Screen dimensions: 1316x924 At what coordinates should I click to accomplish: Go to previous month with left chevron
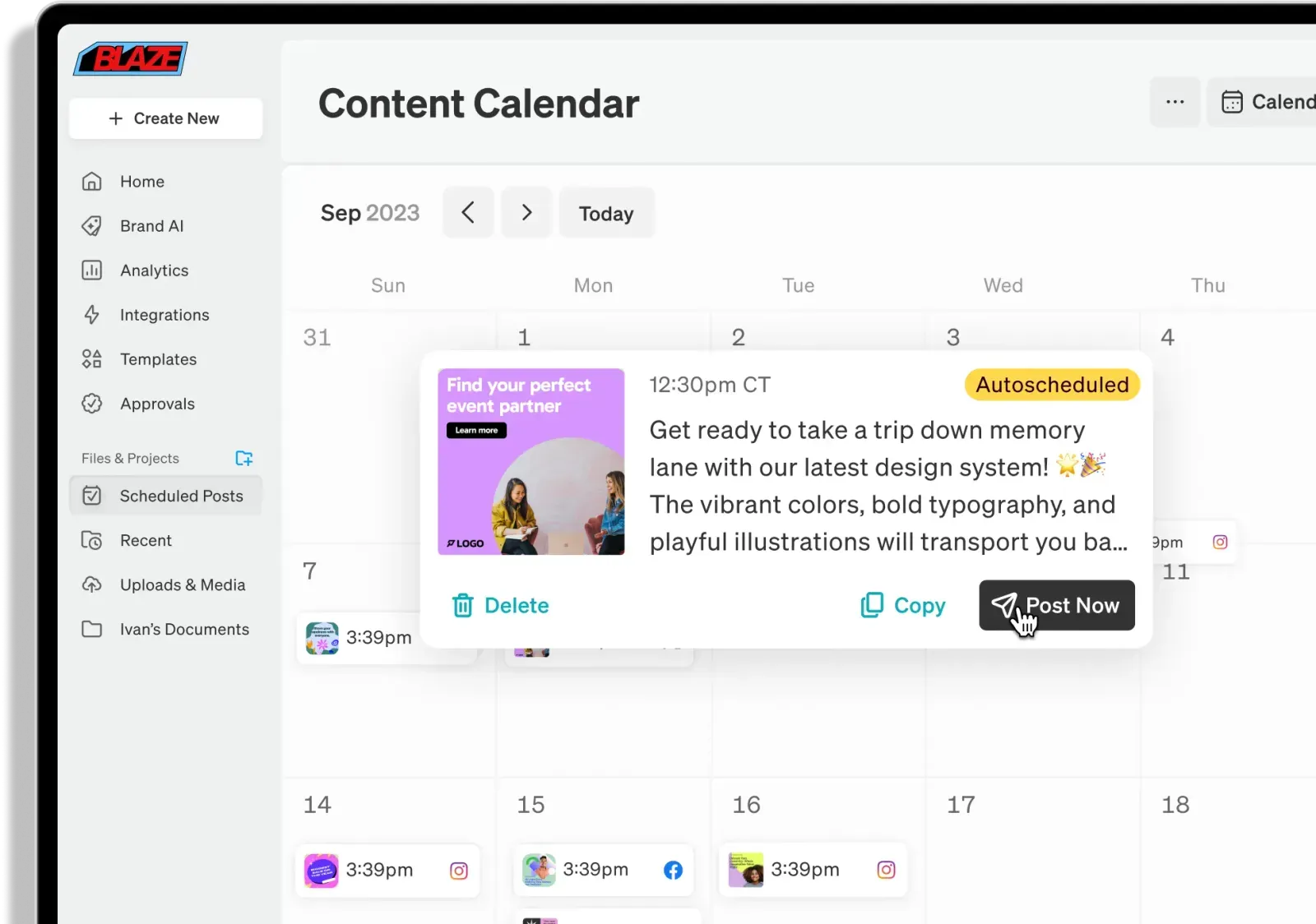[x=468, y=213]
